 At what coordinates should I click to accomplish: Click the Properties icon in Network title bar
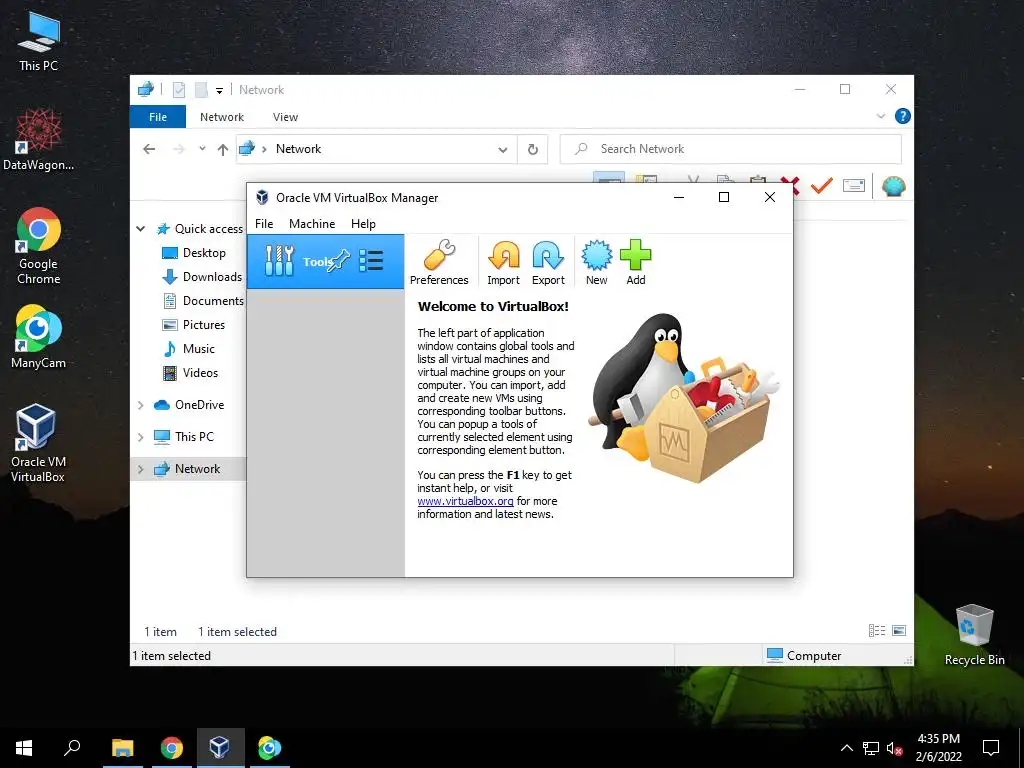tap(179, 90)
